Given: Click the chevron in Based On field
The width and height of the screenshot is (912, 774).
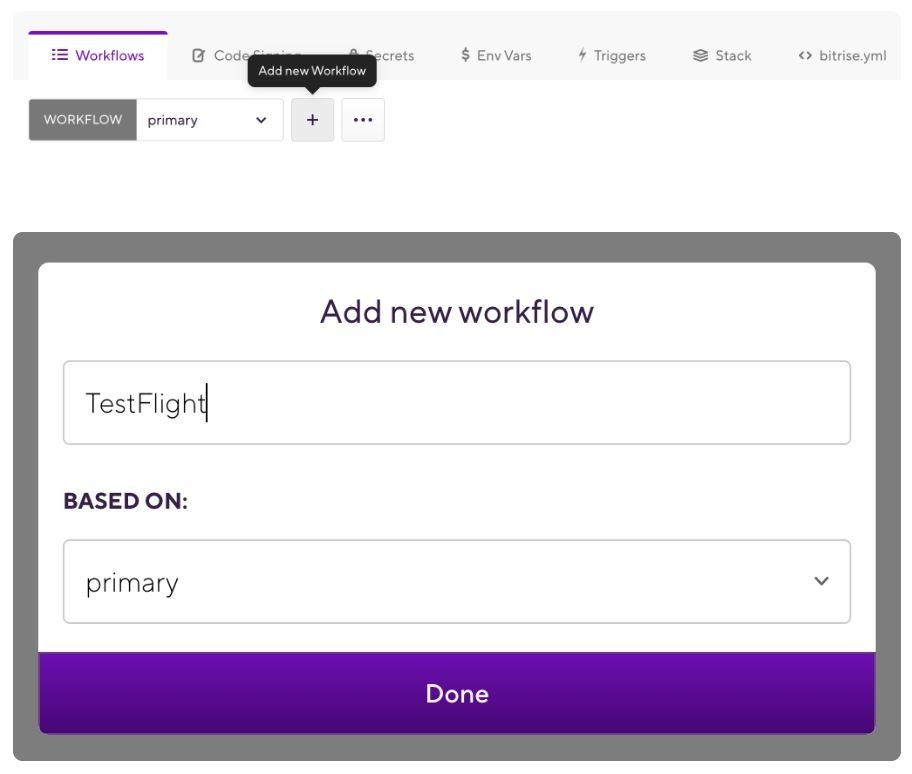Looking at the screenshot, I should coord(821,582).
